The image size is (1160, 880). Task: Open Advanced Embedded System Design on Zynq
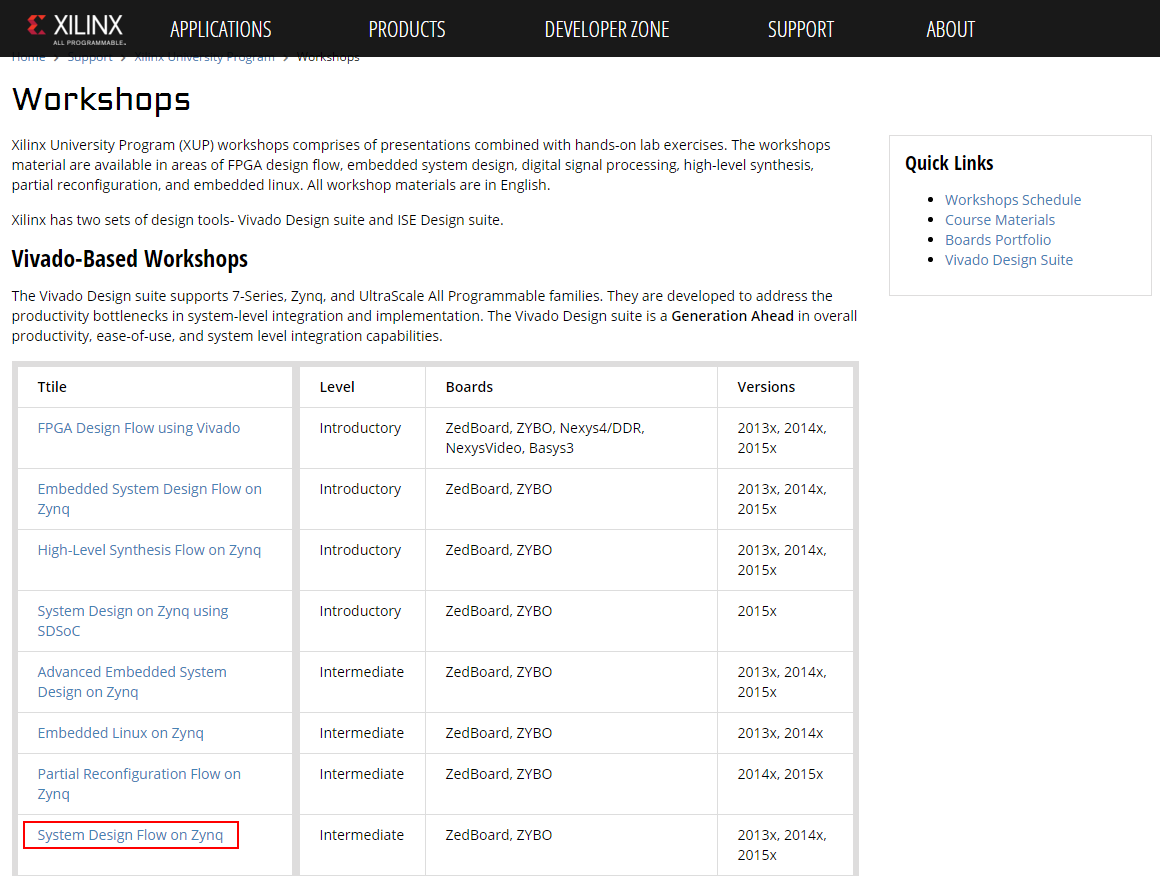click(x=132, y=682)
